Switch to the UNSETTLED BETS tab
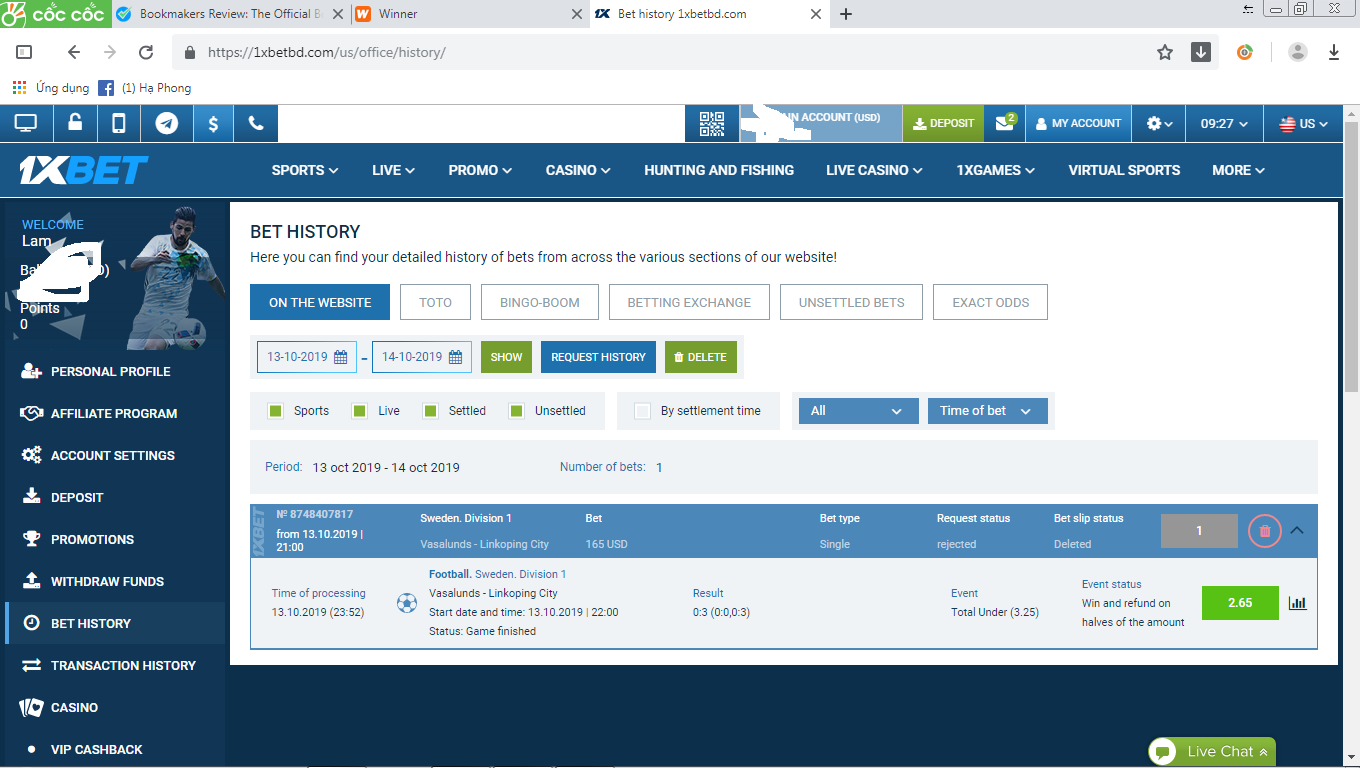 (851, 302)
